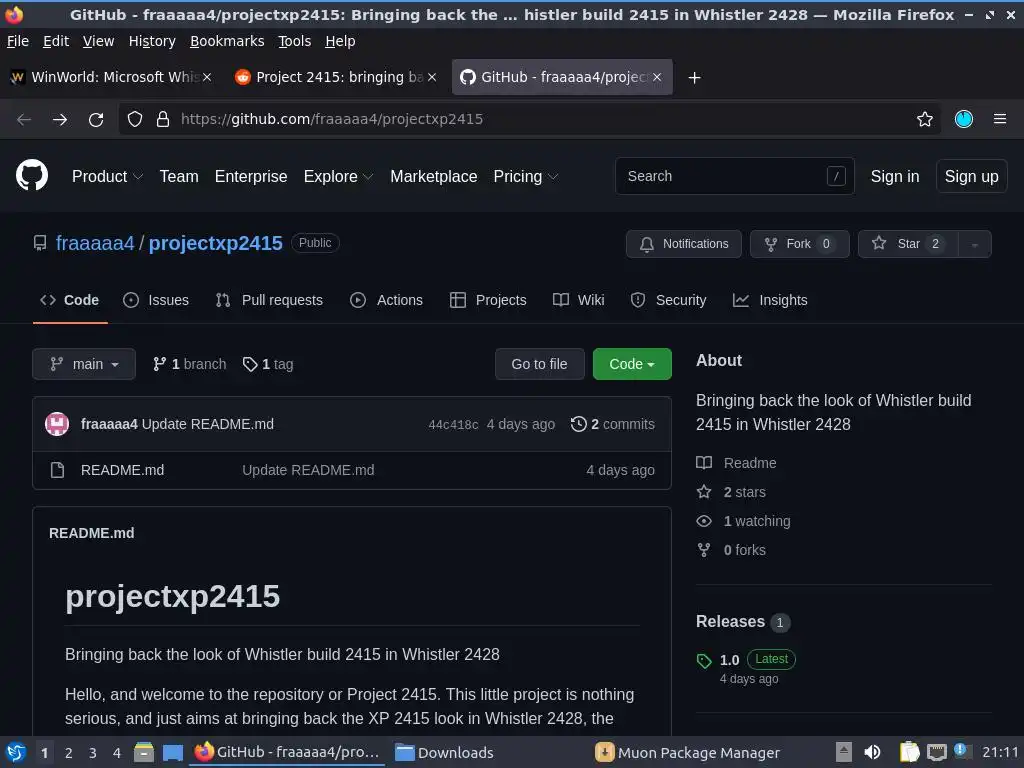Click the Firefox account avatar icon
1024x768 pixels.
[963, 119]
